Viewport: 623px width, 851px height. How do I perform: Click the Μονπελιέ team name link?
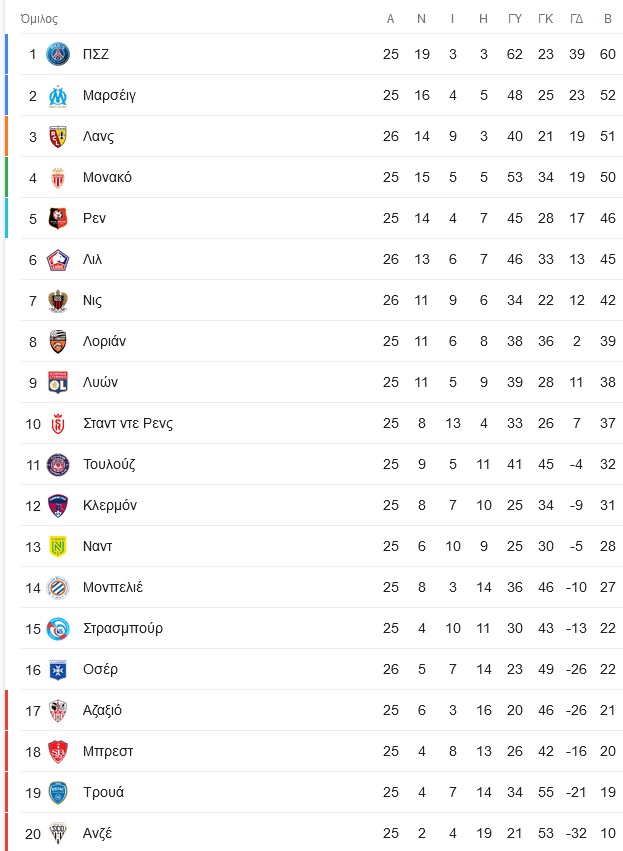pyautogui.click(x=113, y=587)
